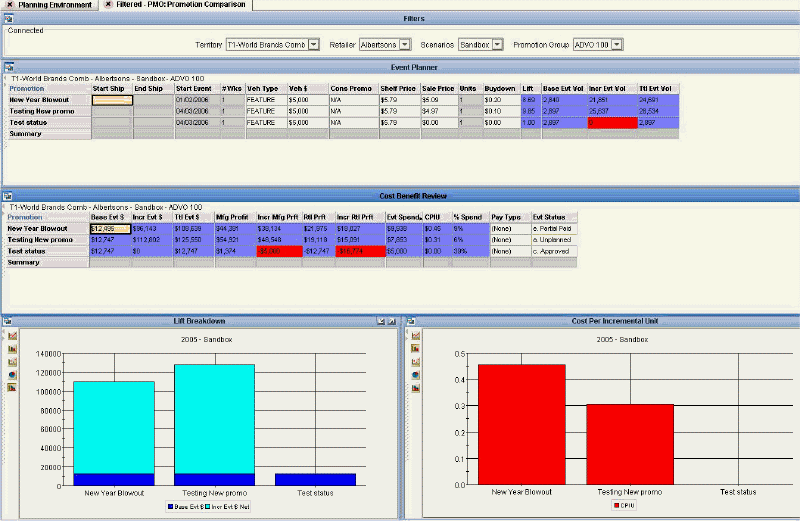
Task: Switch Cost Per Incremental Unit to bar chart
Action: tap(416, 349)
